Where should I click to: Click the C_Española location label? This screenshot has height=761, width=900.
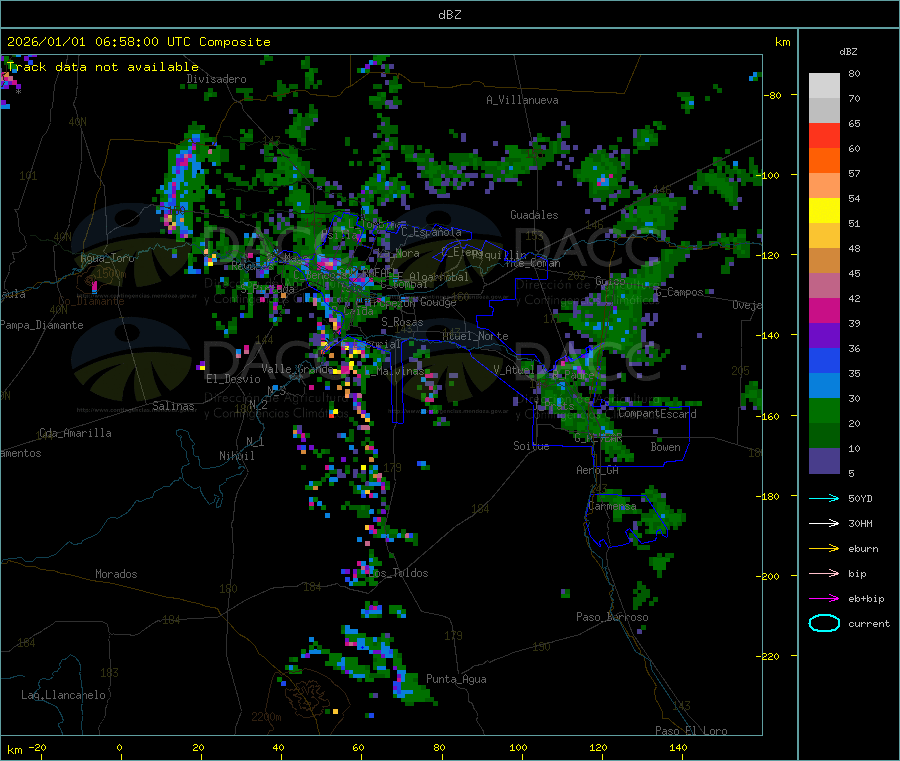(x=431, y=232)
